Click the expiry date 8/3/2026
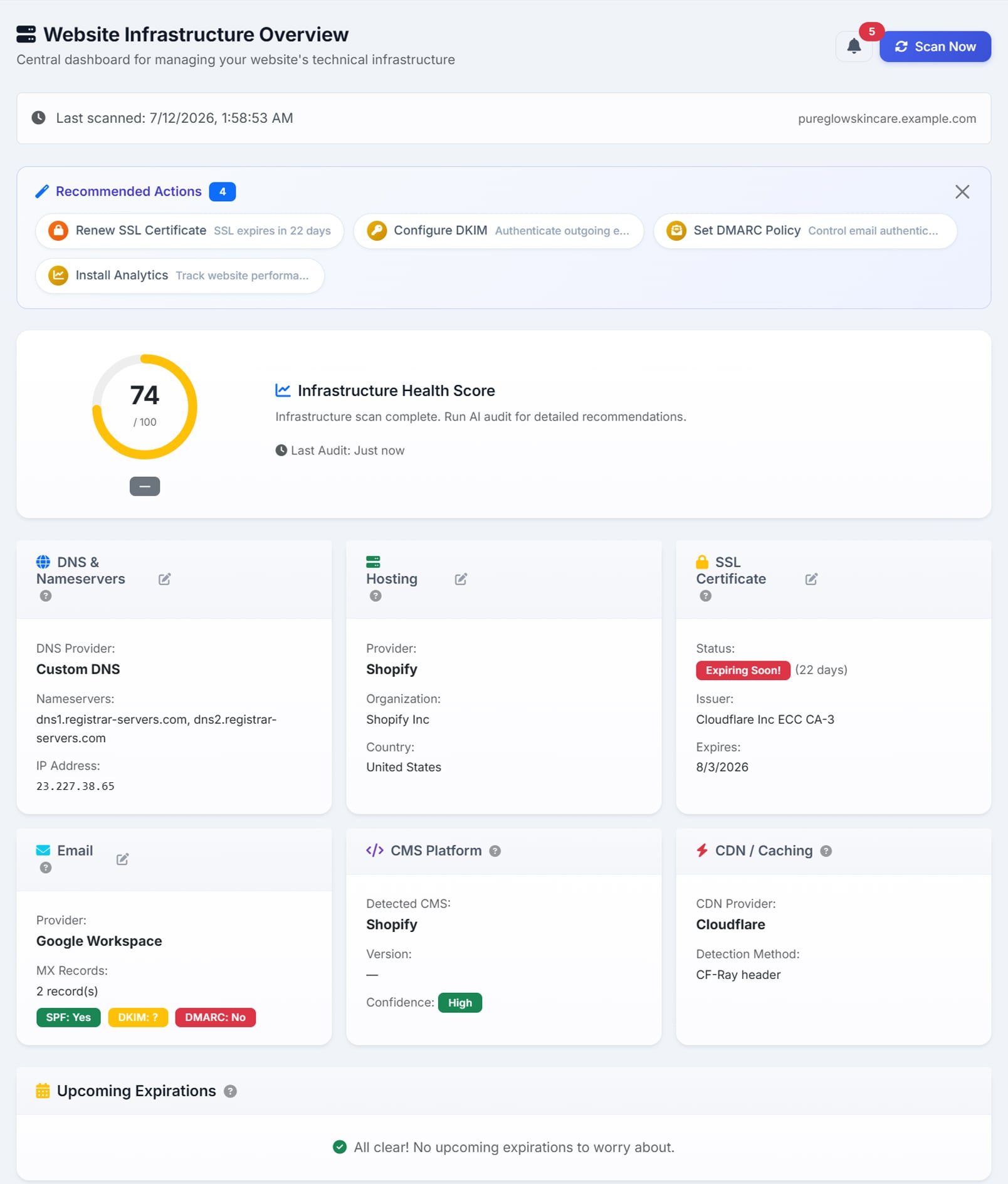Image resolution: width=1008 pixels, height=1184 pixels. pyautogui.click(x=722, y=768)
